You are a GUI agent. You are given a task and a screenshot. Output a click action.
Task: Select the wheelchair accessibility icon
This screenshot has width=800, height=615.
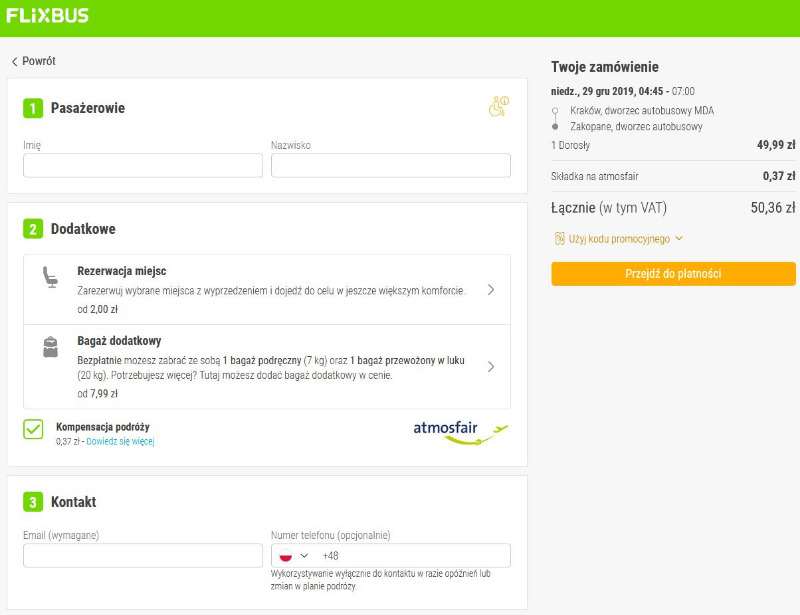pyautogui.click(x=497, y=108)
